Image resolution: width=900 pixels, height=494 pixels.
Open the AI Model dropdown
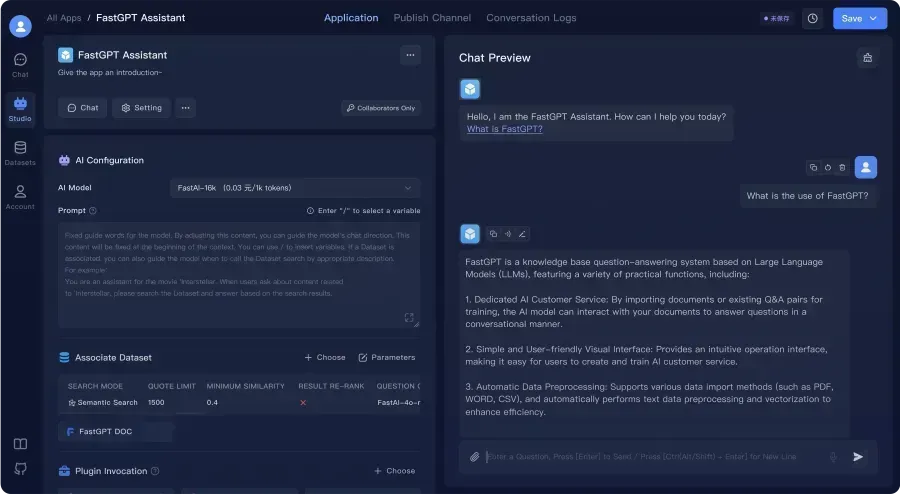pyautogui.click(x=295, y=188)
